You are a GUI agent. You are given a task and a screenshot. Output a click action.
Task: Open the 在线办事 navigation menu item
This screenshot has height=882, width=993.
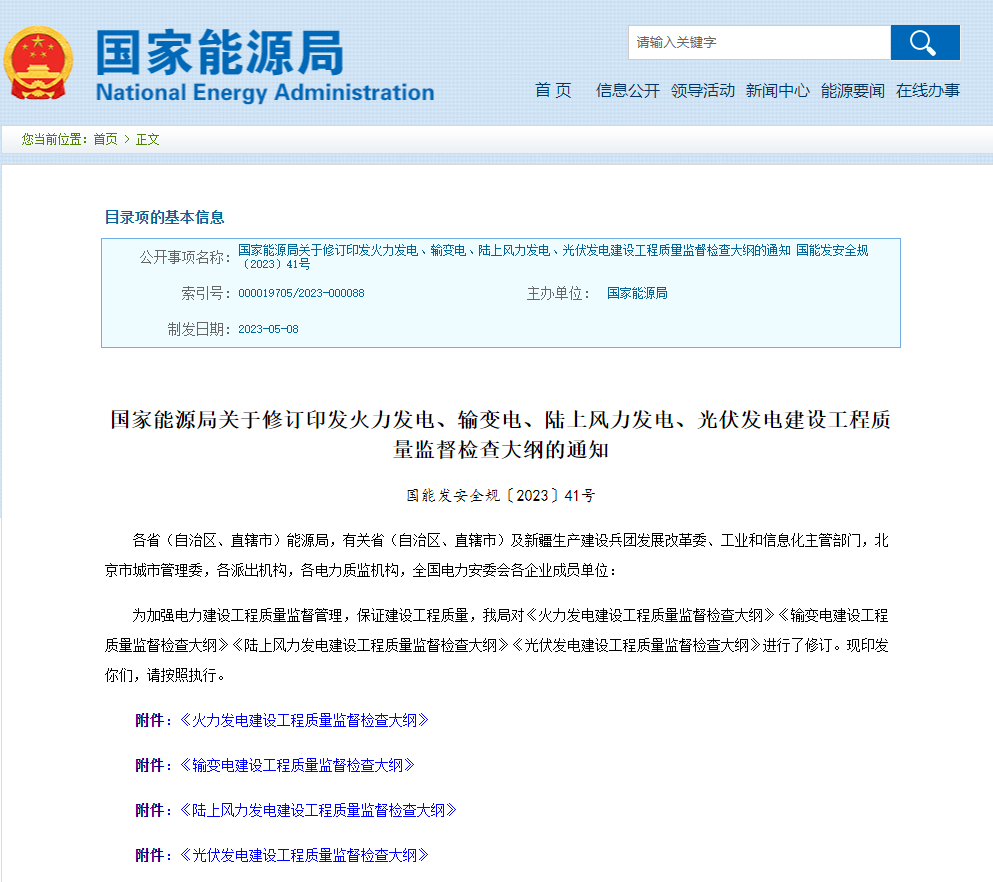pos(928,90)
